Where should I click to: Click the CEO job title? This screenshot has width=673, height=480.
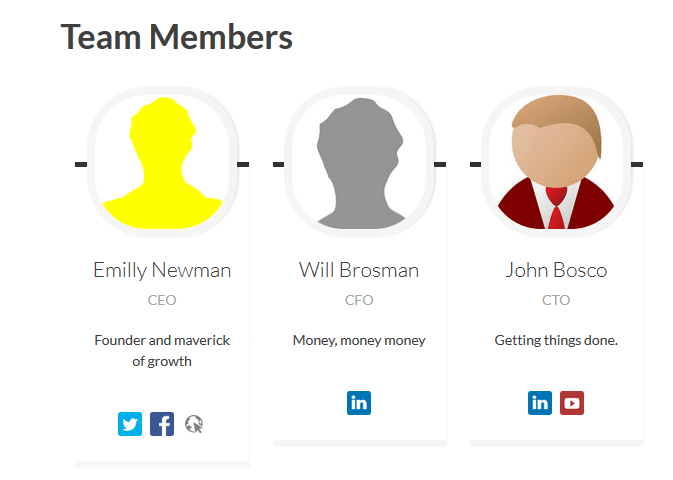tap(162, 300)
